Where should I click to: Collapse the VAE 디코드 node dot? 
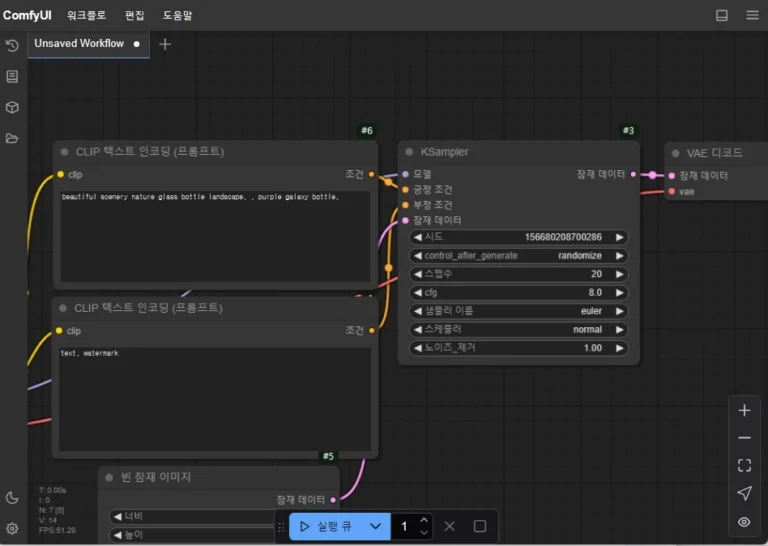tap(675, 153)
